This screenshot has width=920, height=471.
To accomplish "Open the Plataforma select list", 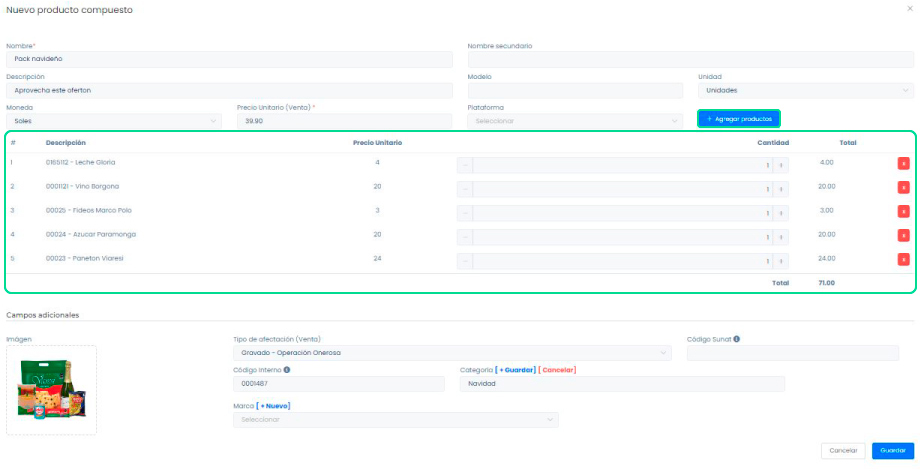I will click(x=577, y=121).
